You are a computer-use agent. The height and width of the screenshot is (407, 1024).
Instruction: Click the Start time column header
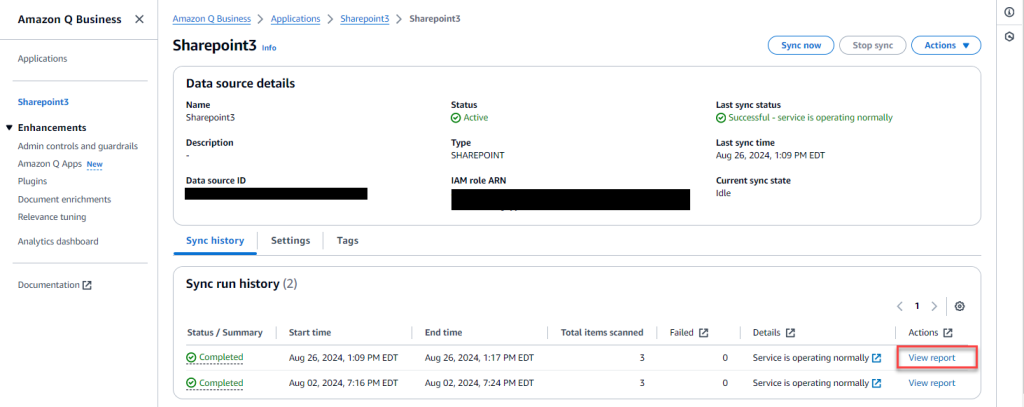(x=310, y=333)
